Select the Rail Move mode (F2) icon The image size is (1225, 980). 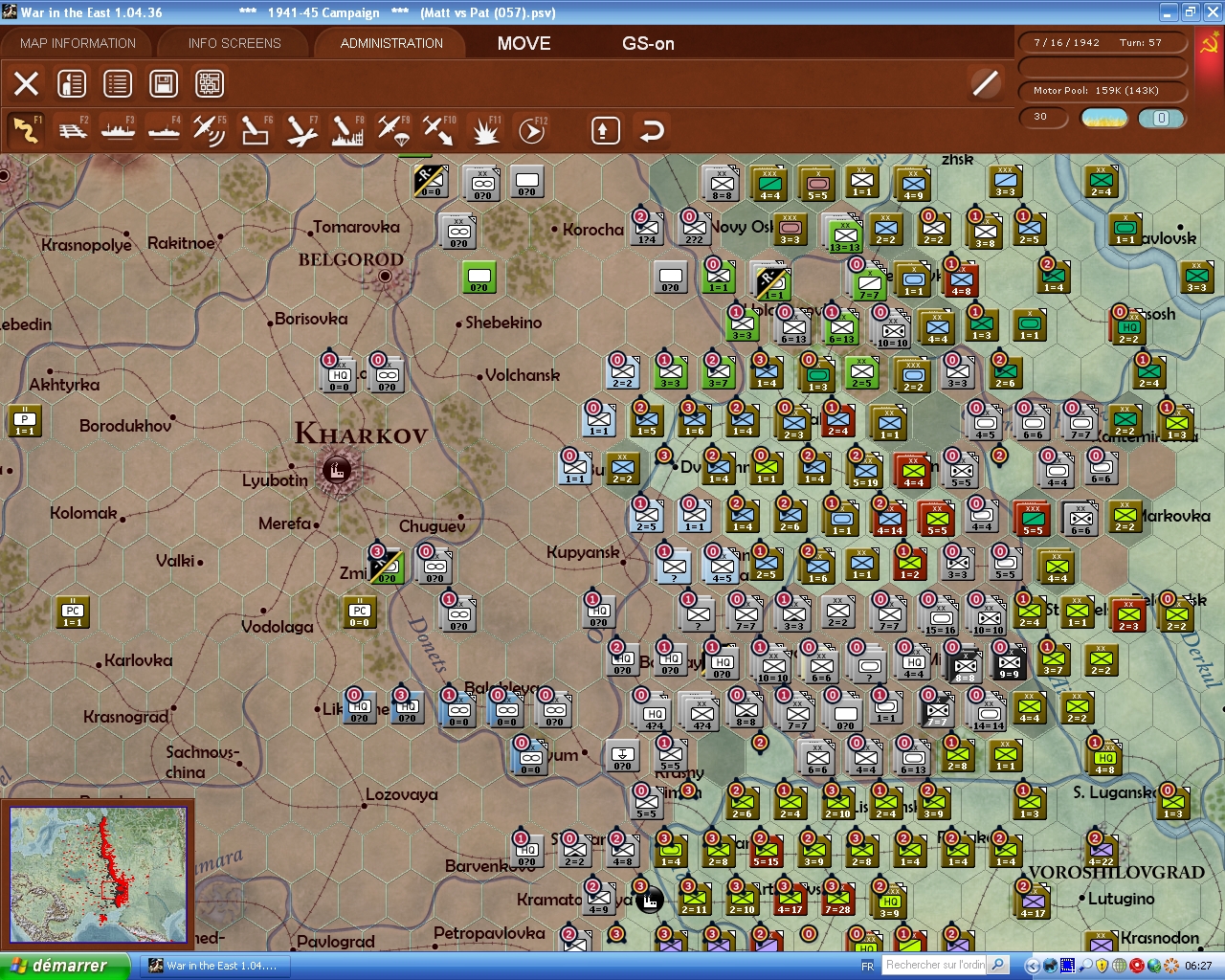(x=73, y=130)
